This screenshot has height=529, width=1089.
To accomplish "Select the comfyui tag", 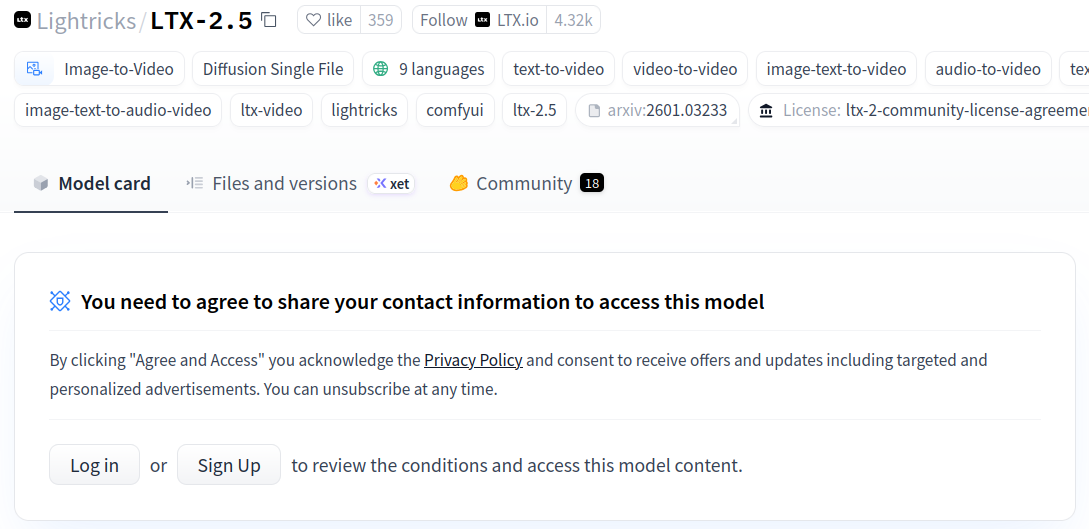I will point(455,110).
